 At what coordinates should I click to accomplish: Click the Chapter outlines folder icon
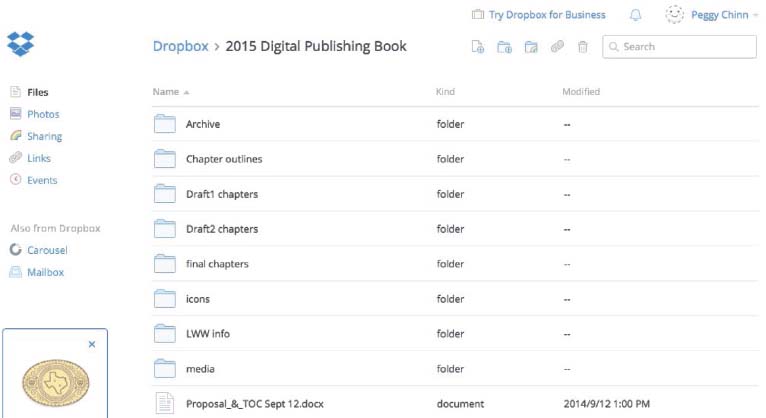[165, 159]
